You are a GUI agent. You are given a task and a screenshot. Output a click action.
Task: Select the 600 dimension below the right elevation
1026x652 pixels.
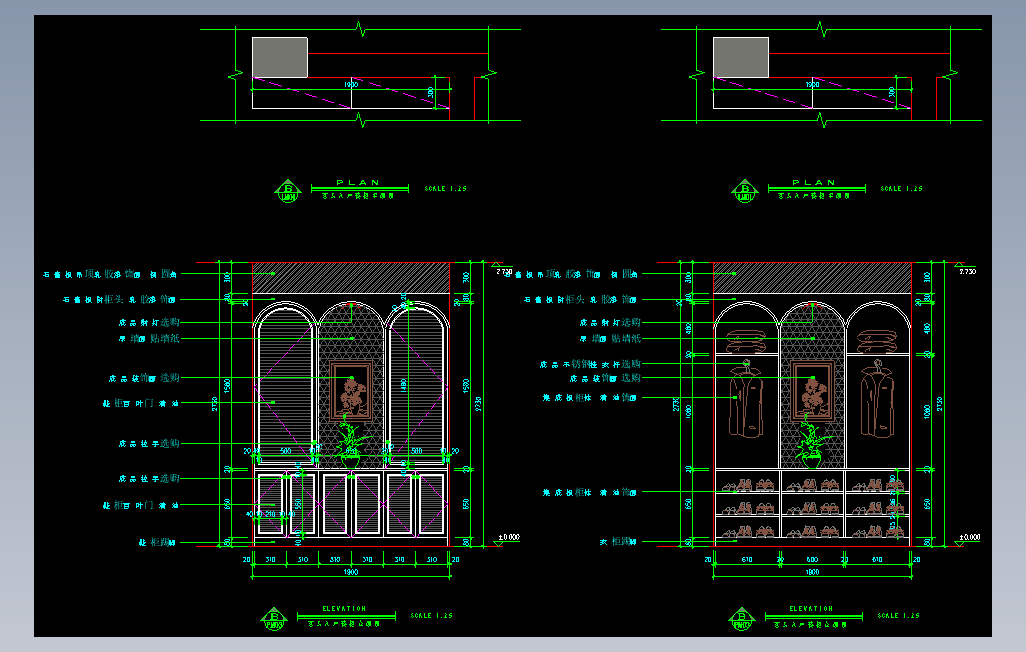click(812, 560)
